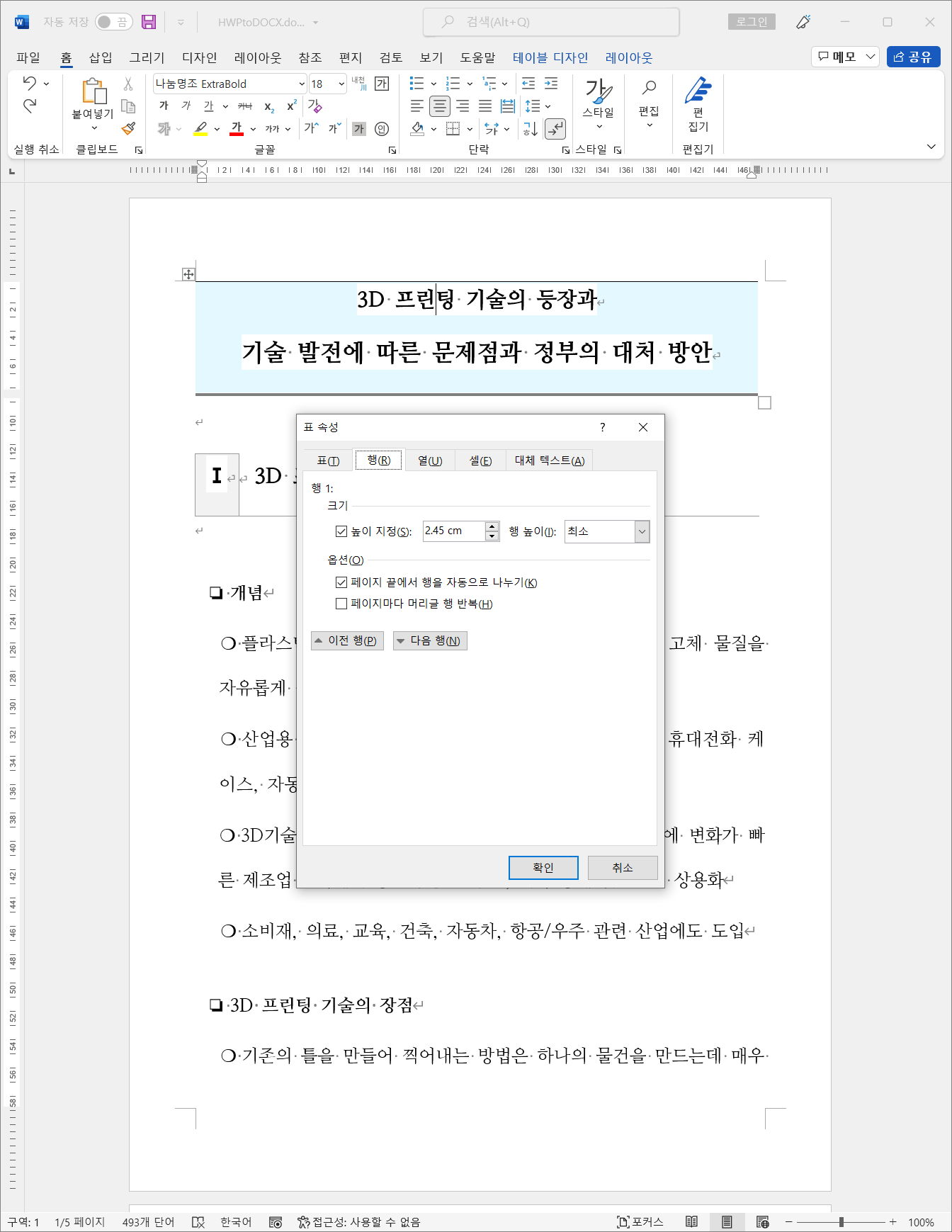Adjust the zoom slider
This screenshot has height=1232, width=952.
coord(841,1222)
